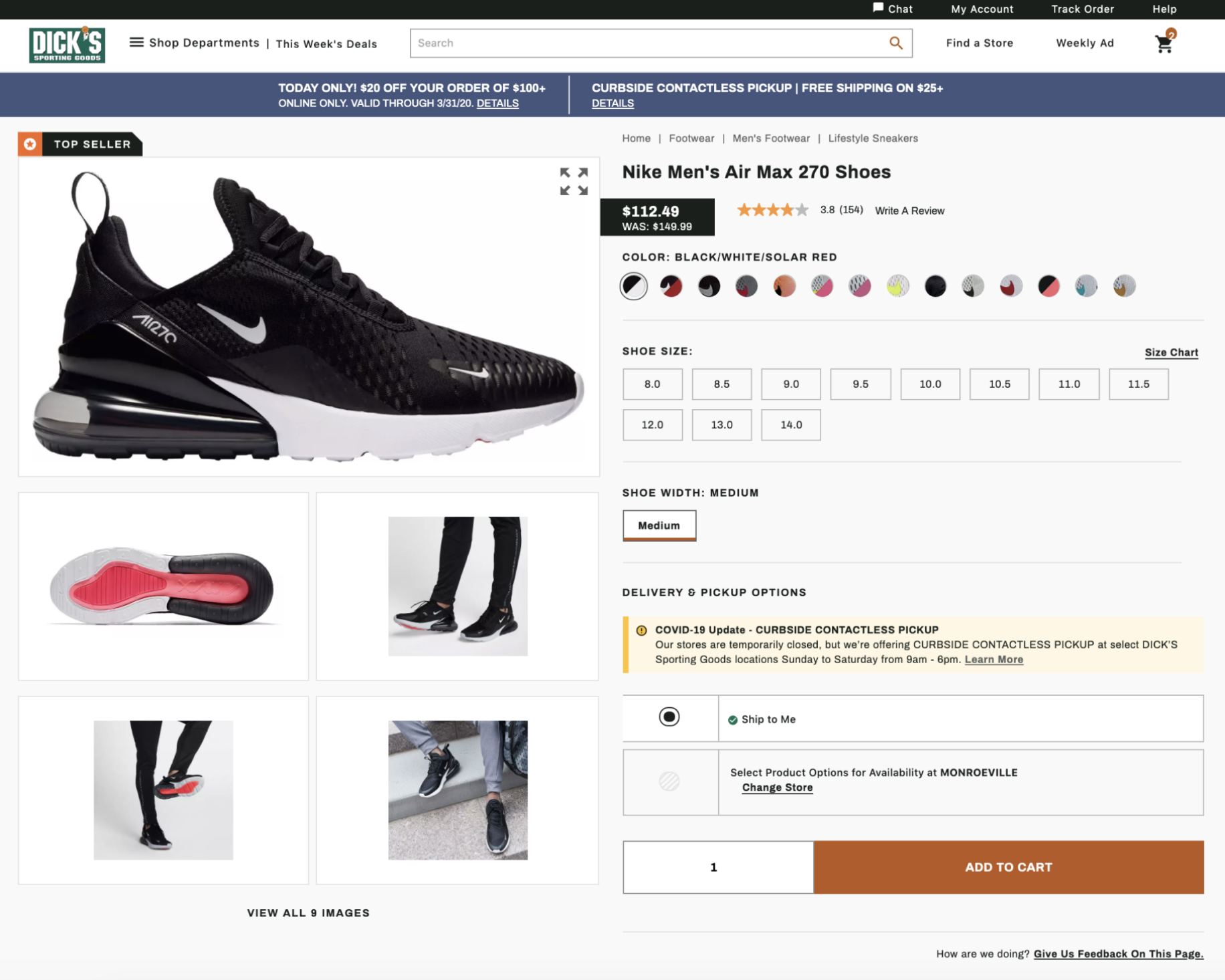The image size is (1225, 980).
Task: Click the Top Seller badge
Action: (80, 144)
